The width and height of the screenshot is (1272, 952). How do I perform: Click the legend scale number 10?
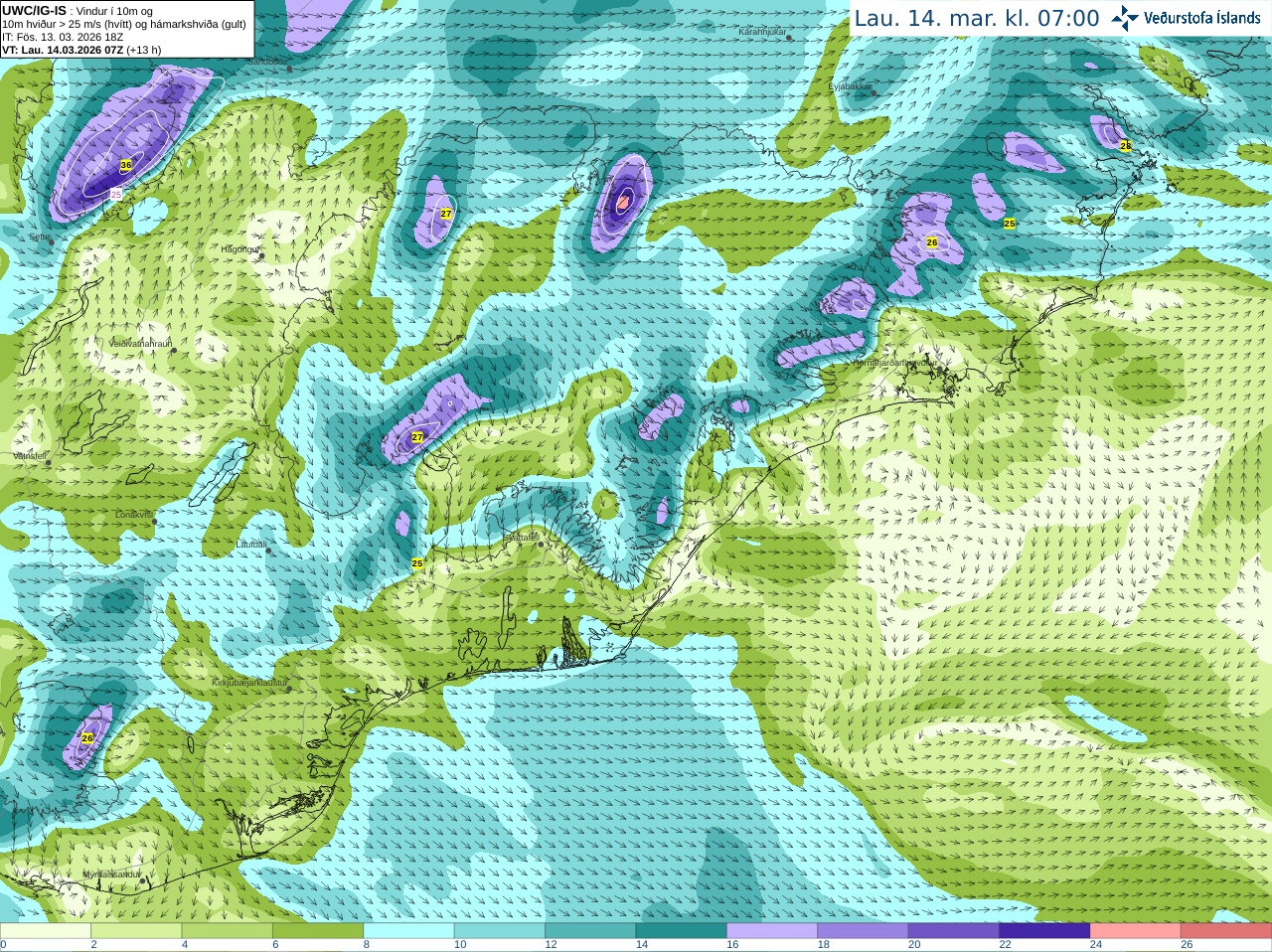click(460, 945)
